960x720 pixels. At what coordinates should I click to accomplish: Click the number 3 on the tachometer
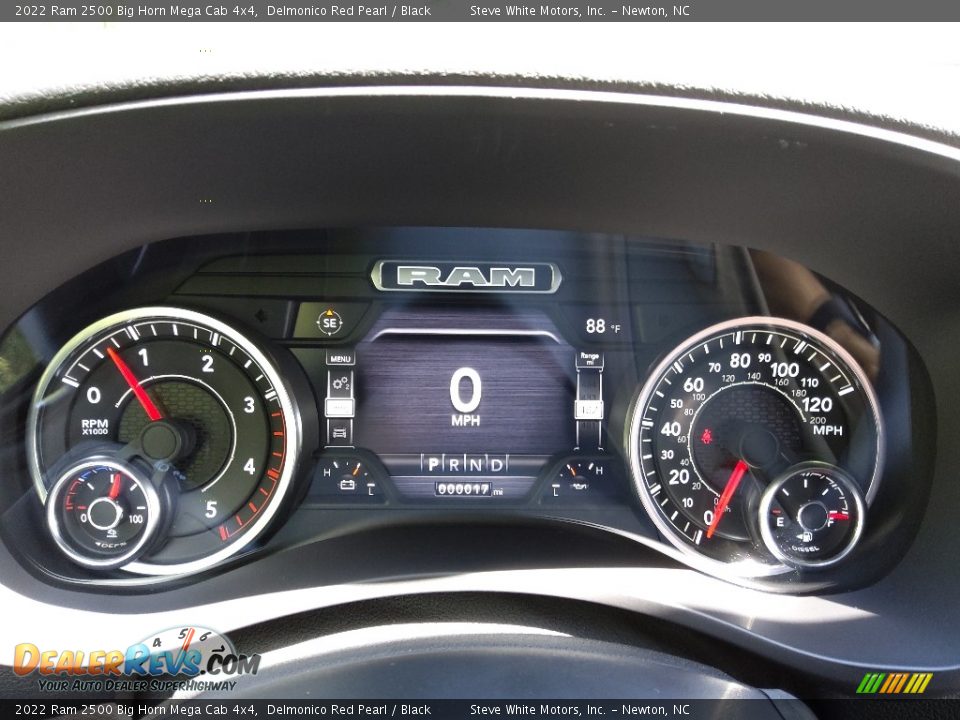[x=249, y=405]
